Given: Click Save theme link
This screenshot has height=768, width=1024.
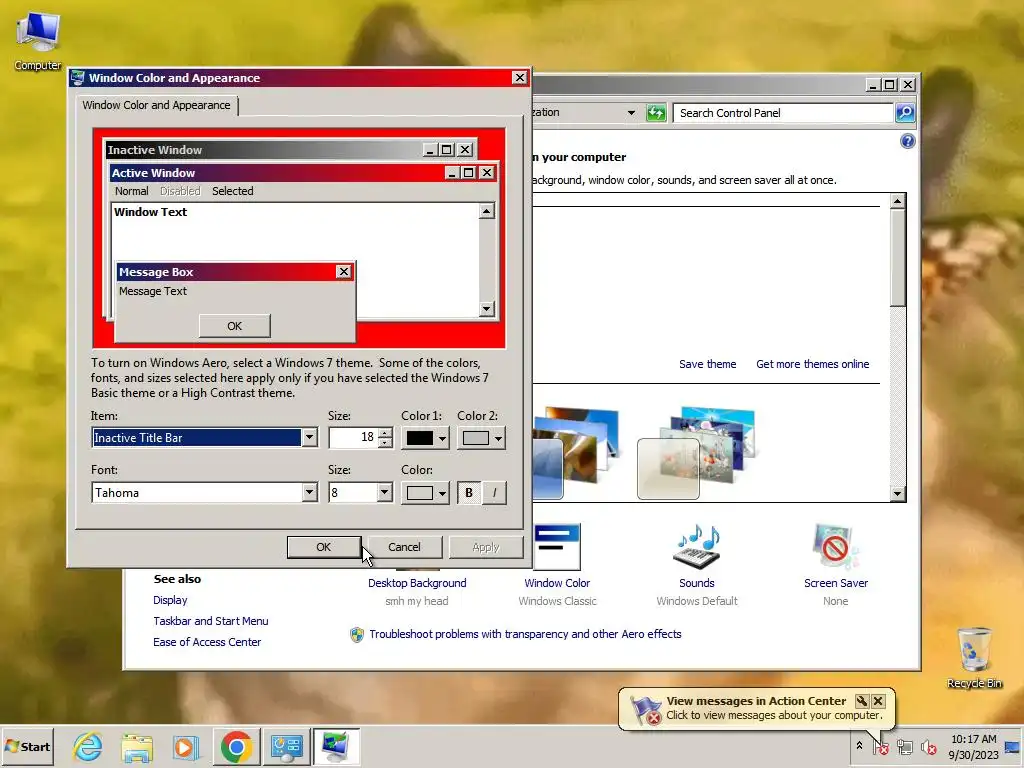Looking at the screenshot, I should (x=707, y=364).
